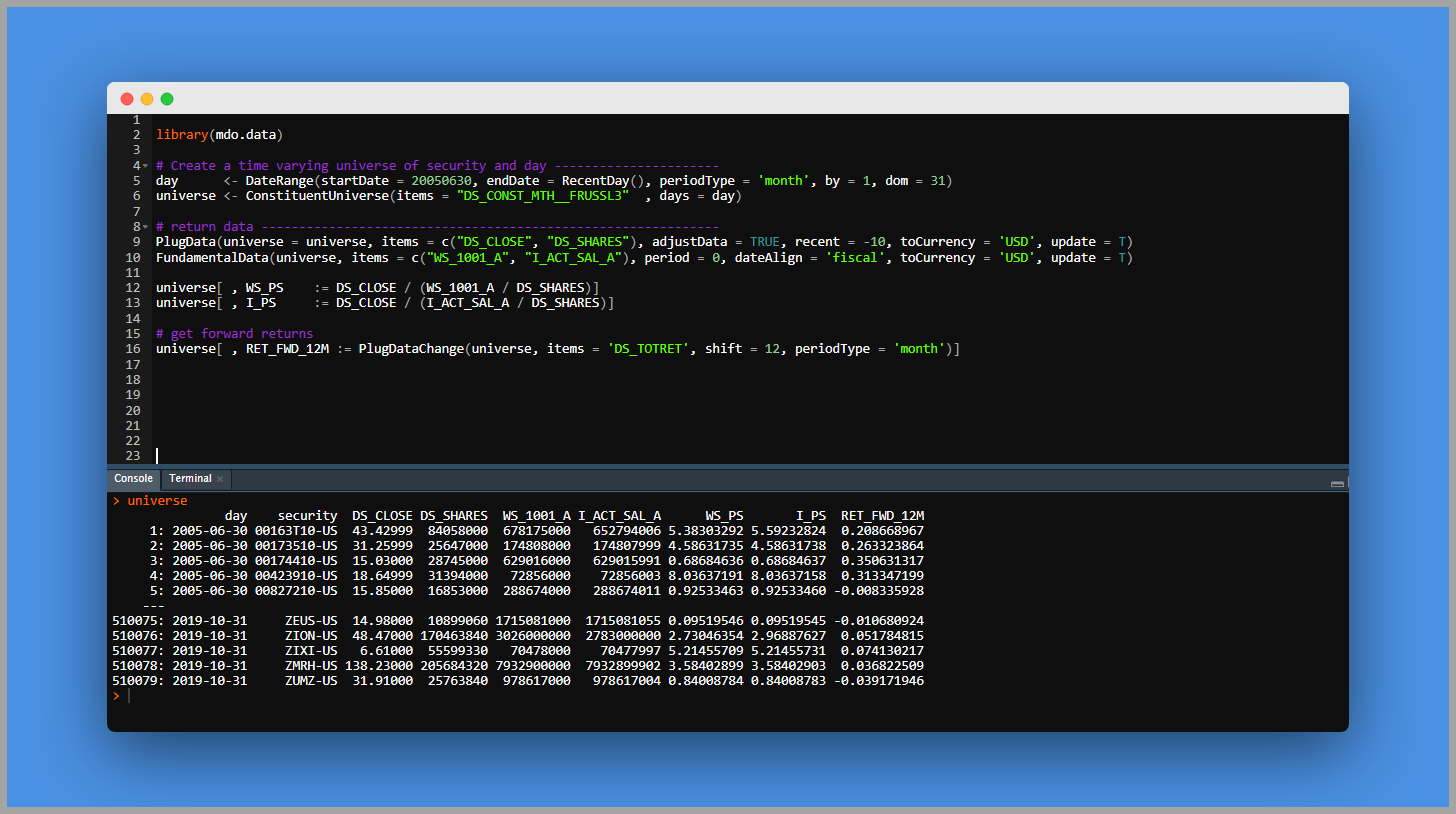This screenshot has width=1456, height=814.
Task: Click the 'security' column header in the console
Action: coord(308,516)
